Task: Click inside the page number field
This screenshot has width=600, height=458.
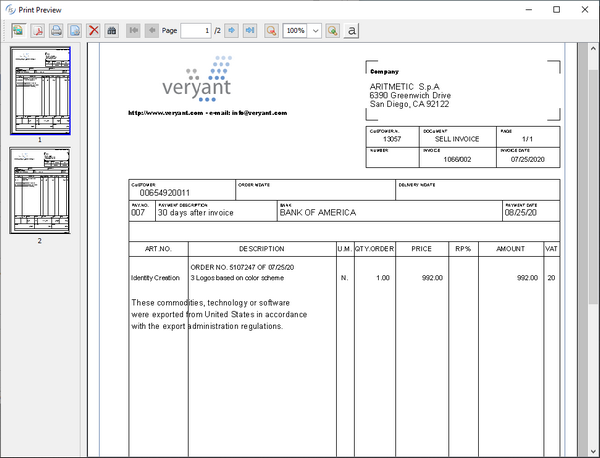Action: 196,31
